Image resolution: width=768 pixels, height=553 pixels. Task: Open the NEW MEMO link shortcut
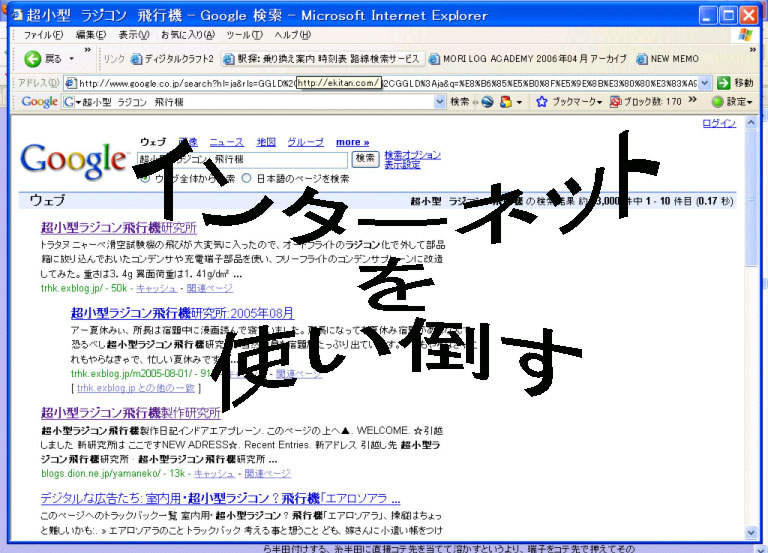click(x=667, y=59)
